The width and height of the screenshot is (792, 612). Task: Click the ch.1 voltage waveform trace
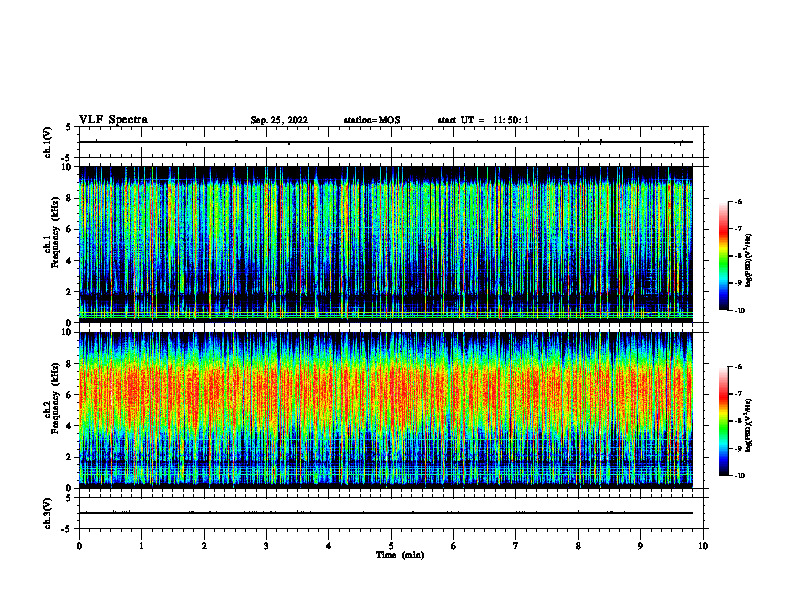click(x=385, y=142)
